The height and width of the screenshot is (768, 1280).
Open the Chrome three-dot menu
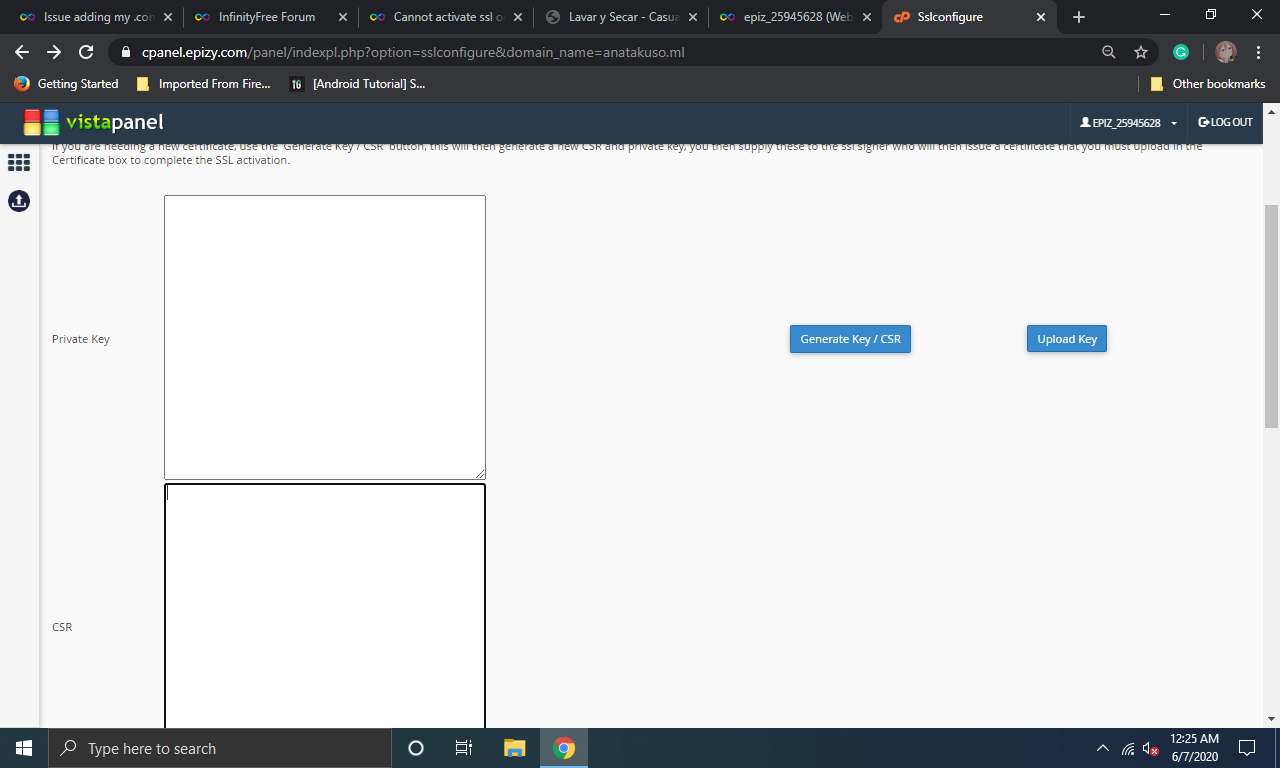pyautogui.click(x=1257, y=52)
